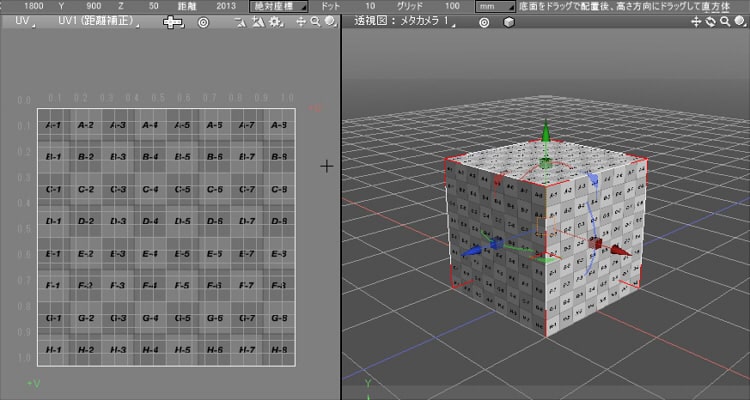Click the X coordinate field showing 1800
This screenshot has height=400, width=750.
click(x=33, y=6)
